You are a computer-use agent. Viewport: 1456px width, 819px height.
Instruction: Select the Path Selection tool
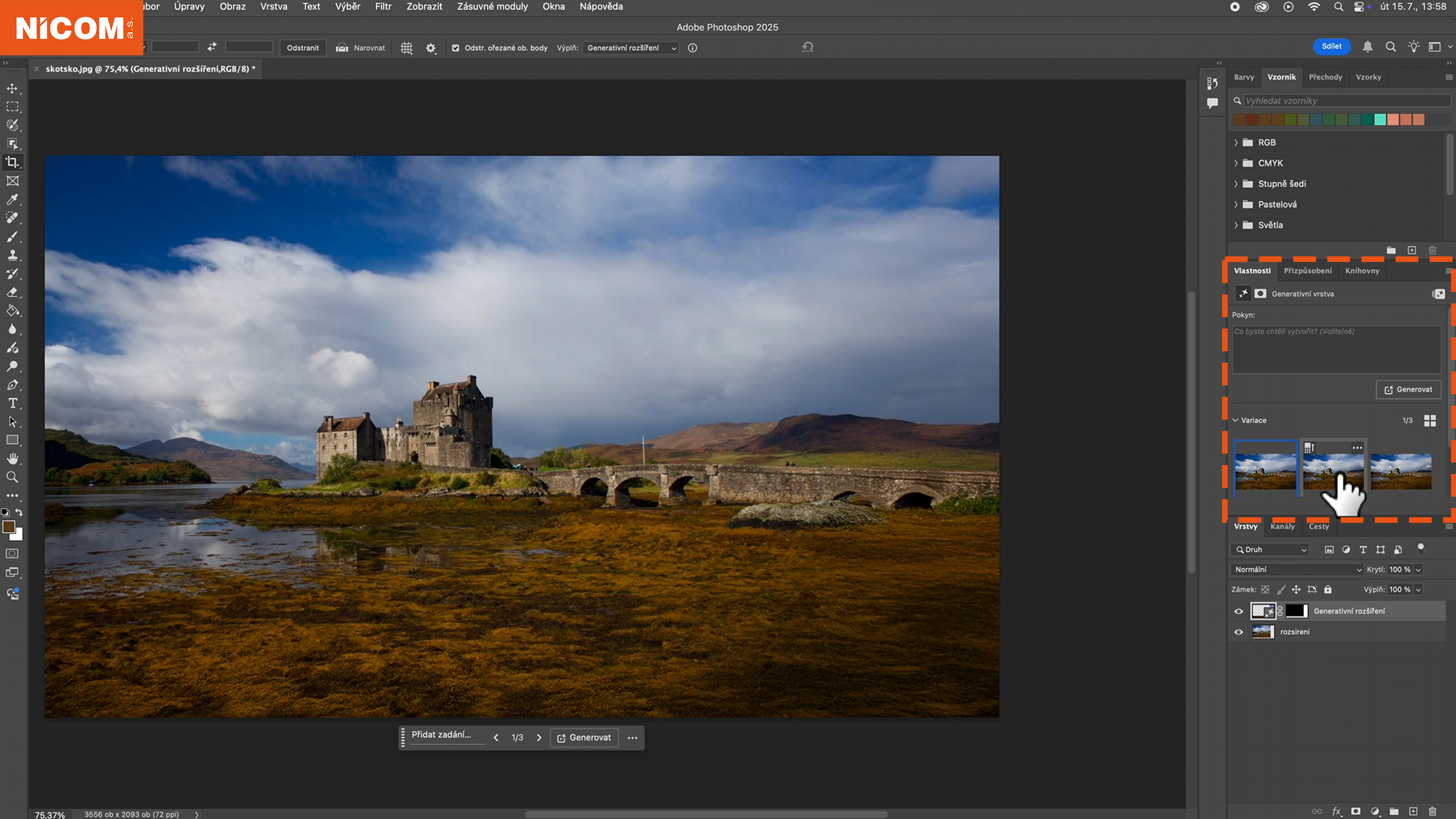click(x=12, y=422)
